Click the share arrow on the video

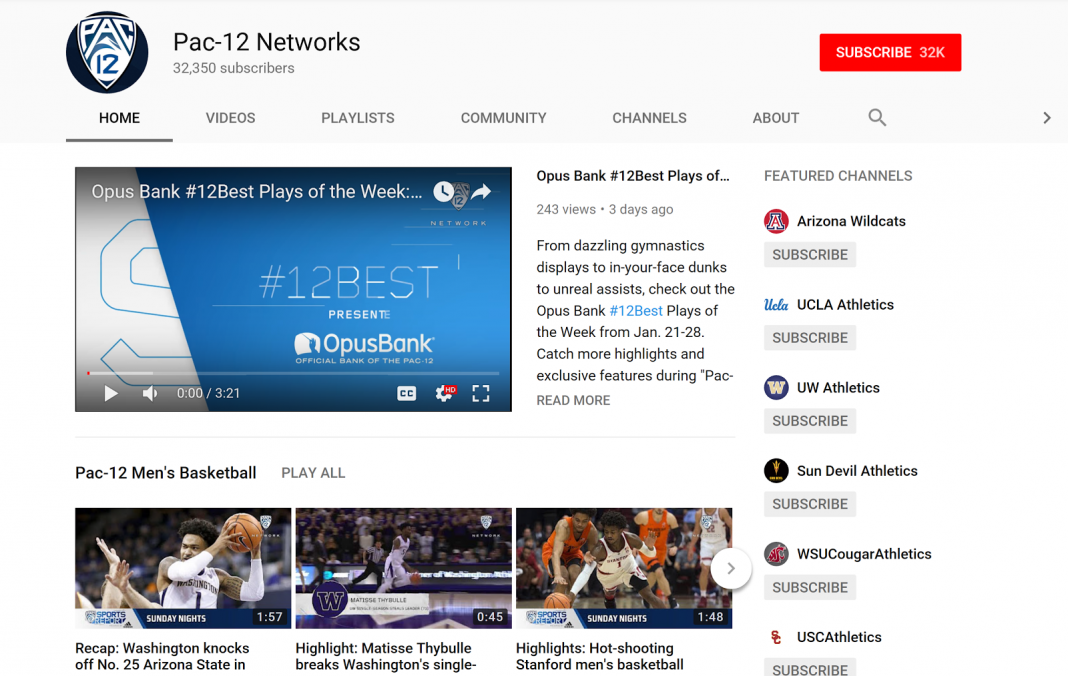(481, 191)
